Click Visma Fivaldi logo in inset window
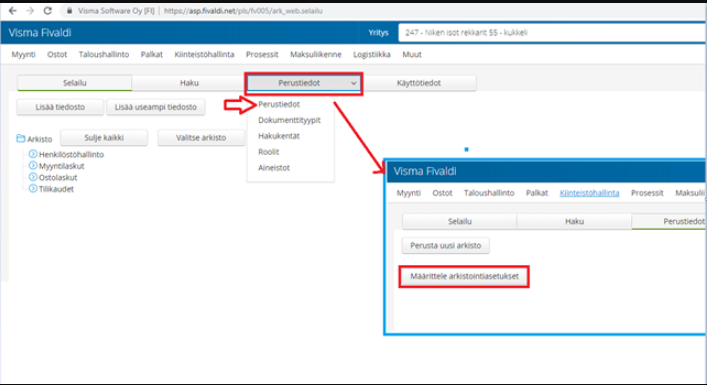Screen dimensions: 707x385 [x=425, y=171]
